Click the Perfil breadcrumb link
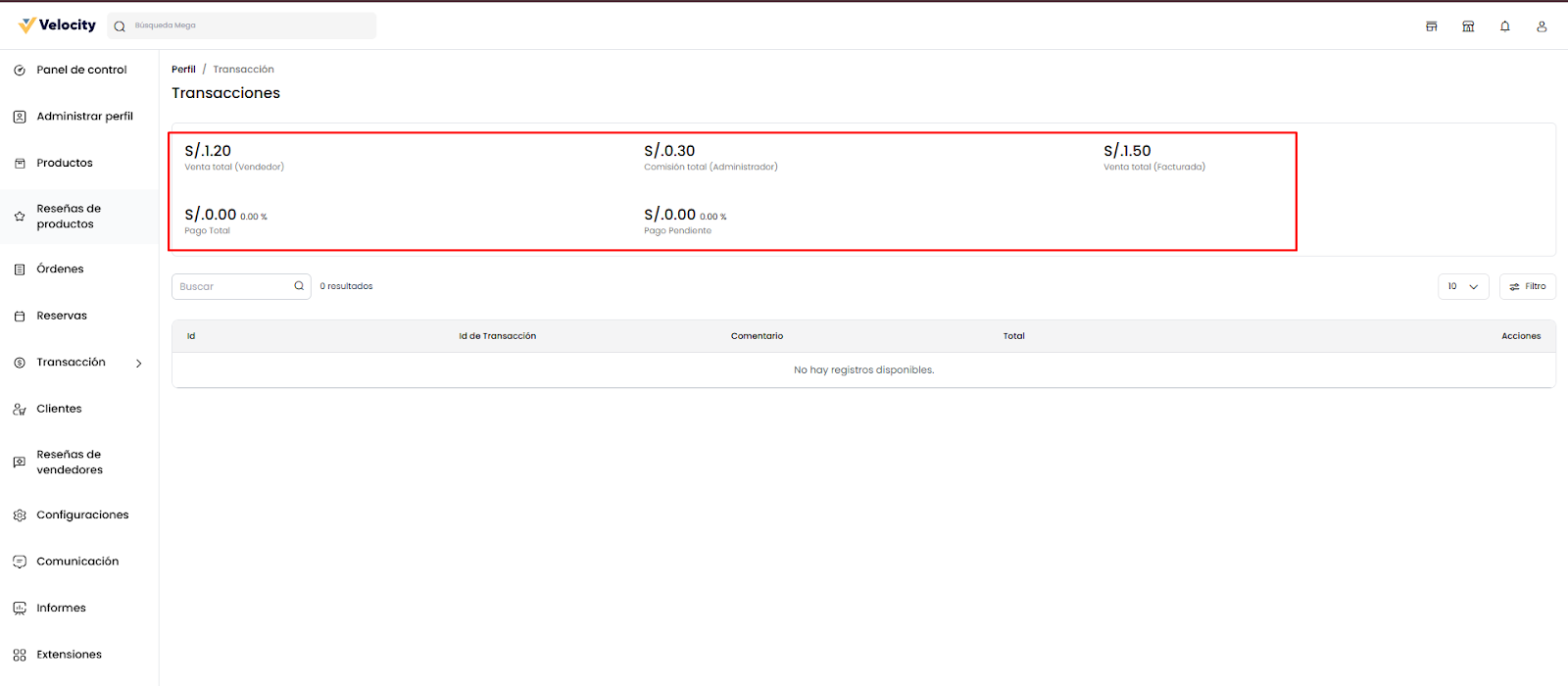 tap(183, 70)
